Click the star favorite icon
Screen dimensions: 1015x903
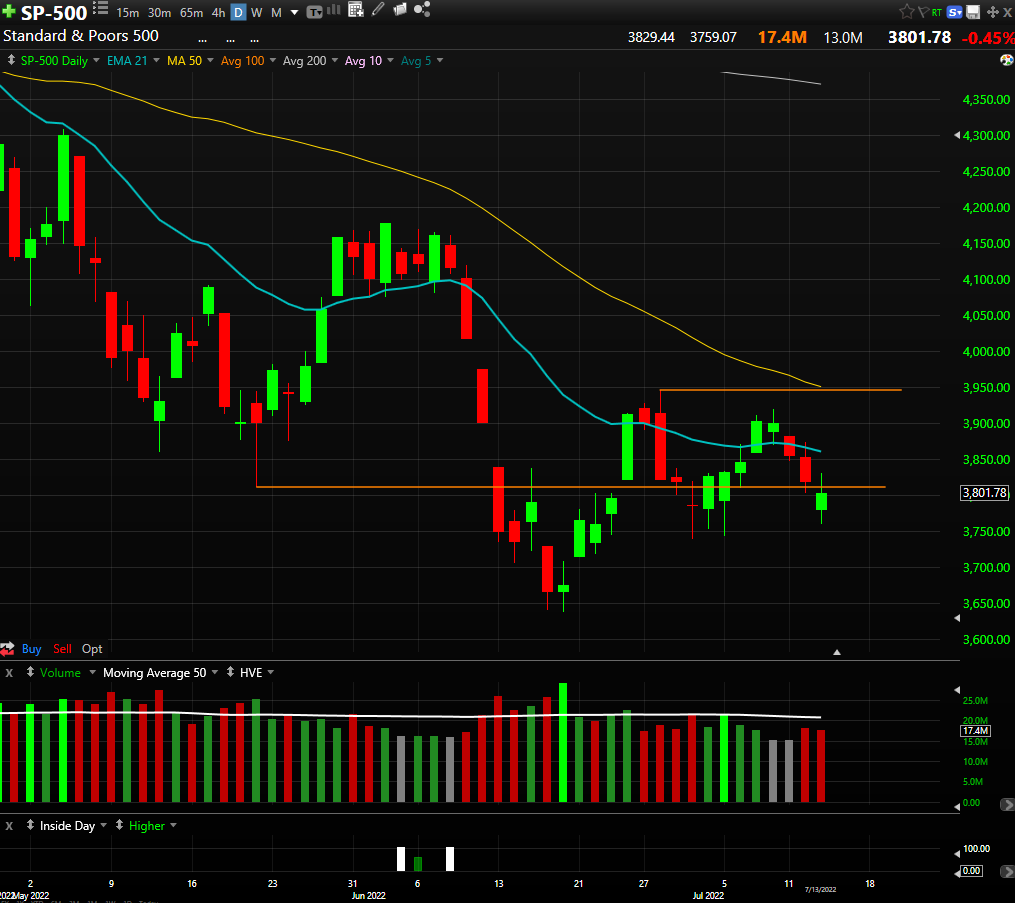907,11
